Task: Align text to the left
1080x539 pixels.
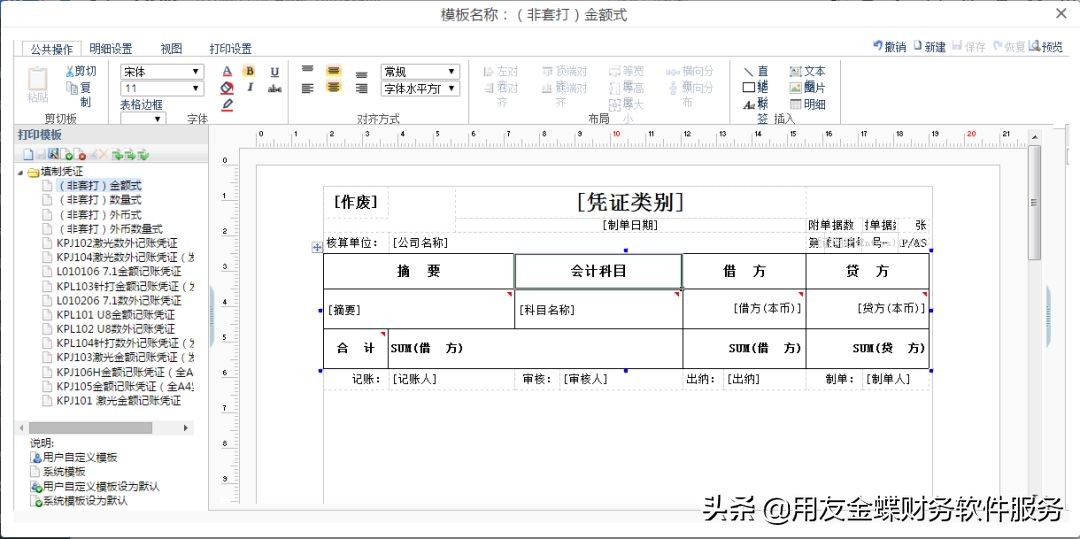Action: [308, 88]
